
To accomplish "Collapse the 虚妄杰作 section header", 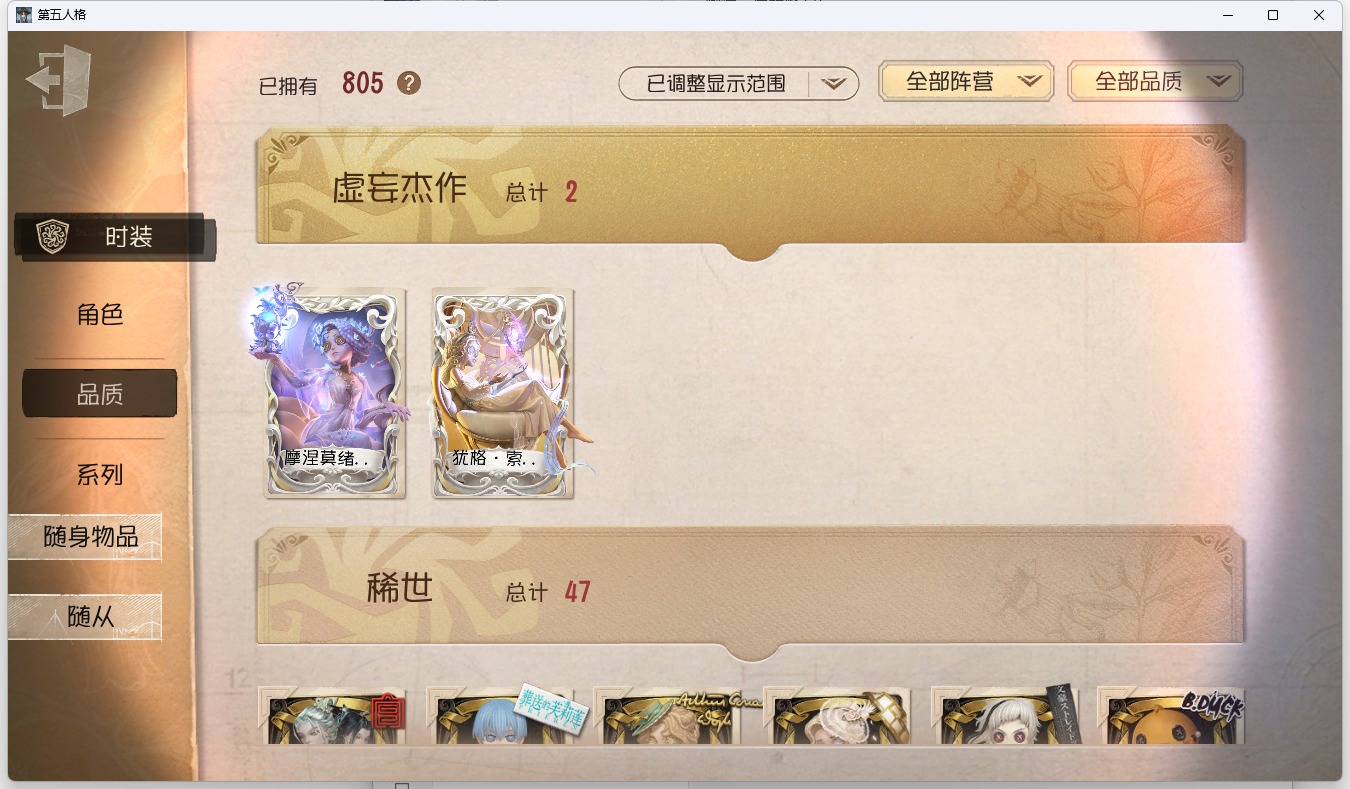I will pos(750,186).
